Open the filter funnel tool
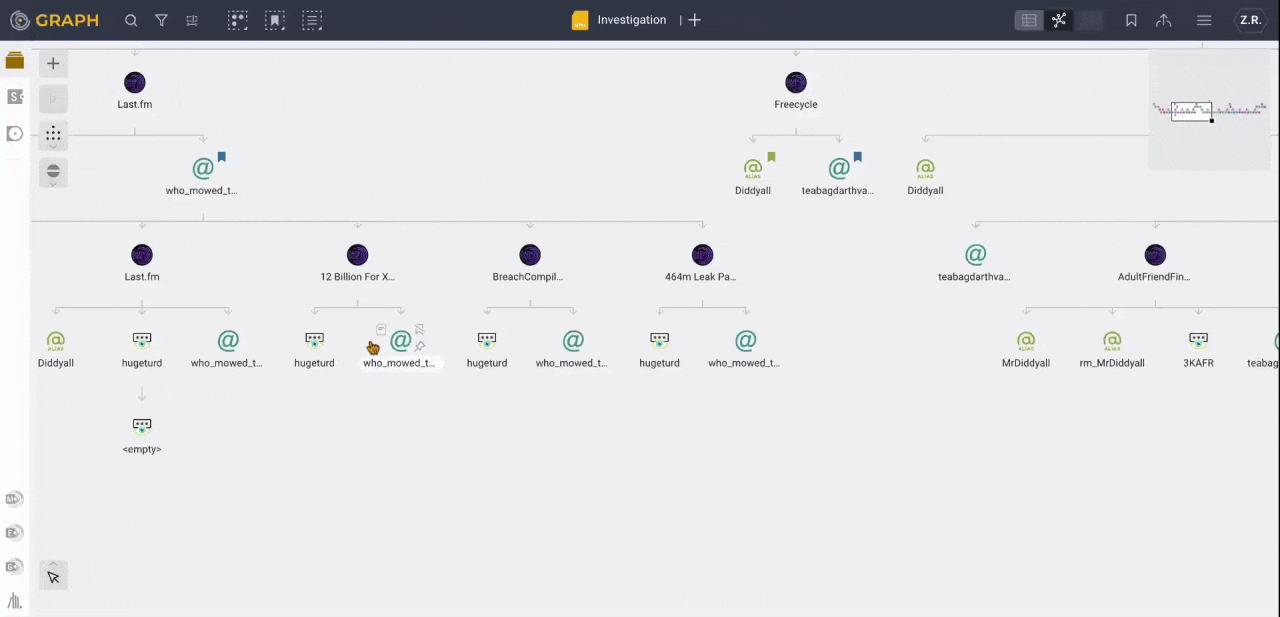Screen dimensions: 1280x617 click(x=161, y=20)
